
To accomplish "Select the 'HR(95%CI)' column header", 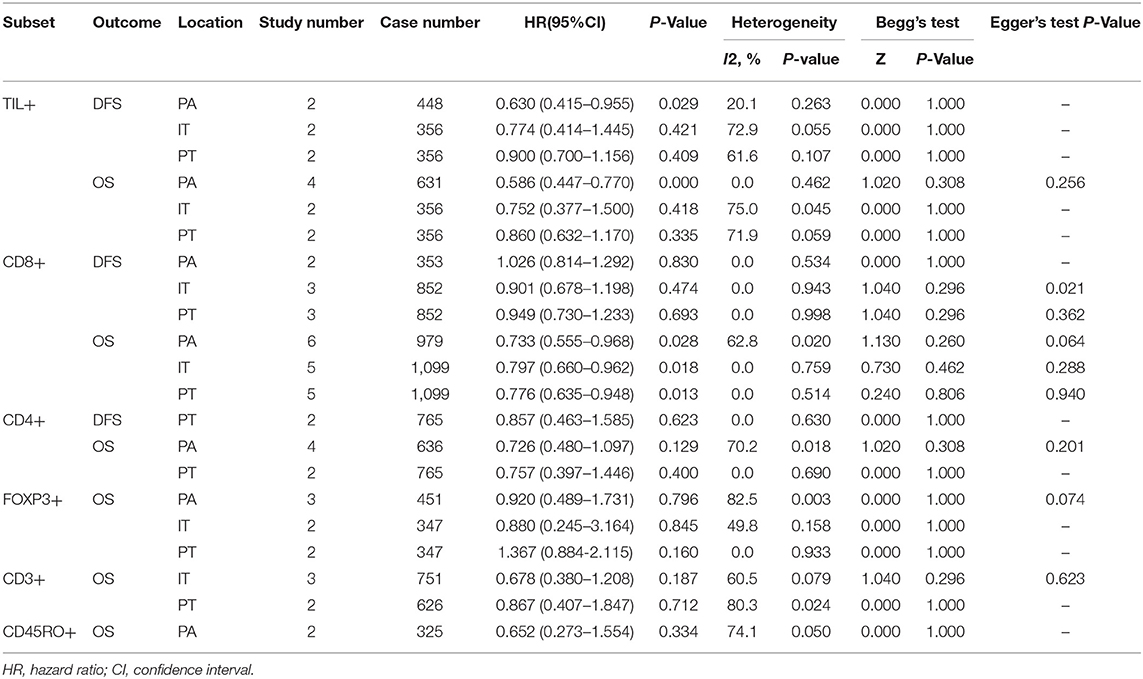I will click(565, 23).
